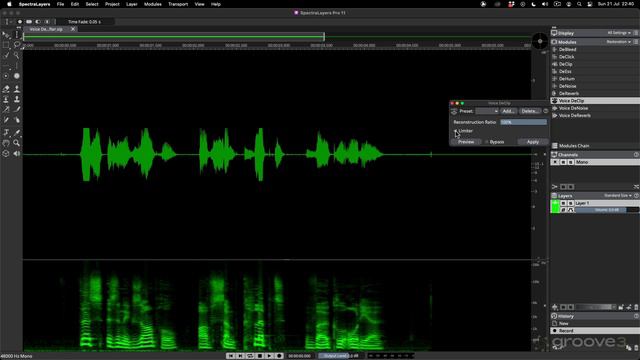This screenshot has height=360, width=640.
Task: Click the History panel clock icon
Action: 554,316
